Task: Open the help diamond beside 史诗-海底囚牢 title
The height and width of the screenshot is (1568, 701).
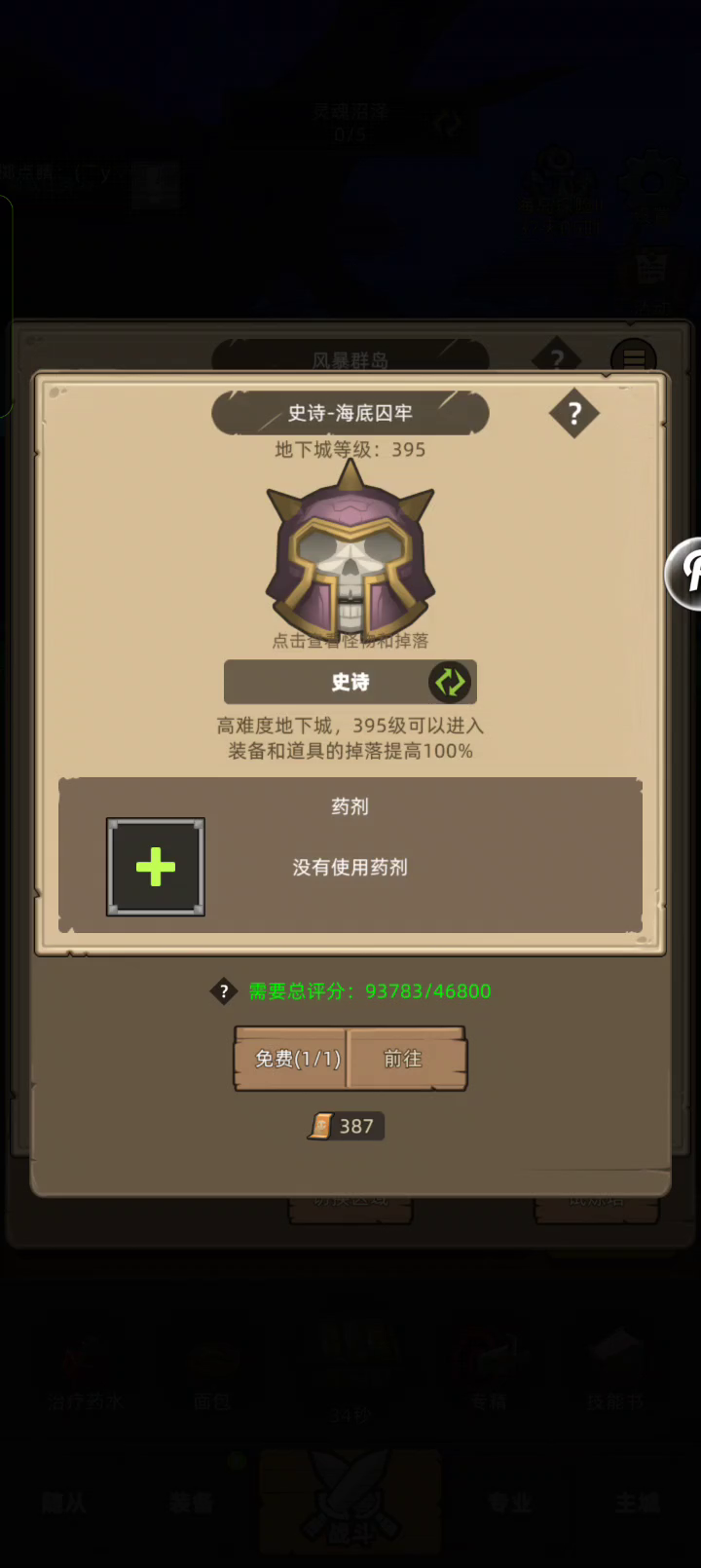Action: 573,414
